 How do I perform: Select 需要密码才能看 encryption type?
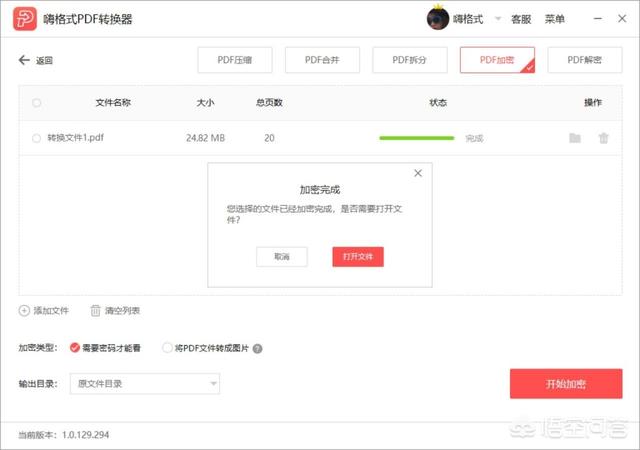point(75,348)
